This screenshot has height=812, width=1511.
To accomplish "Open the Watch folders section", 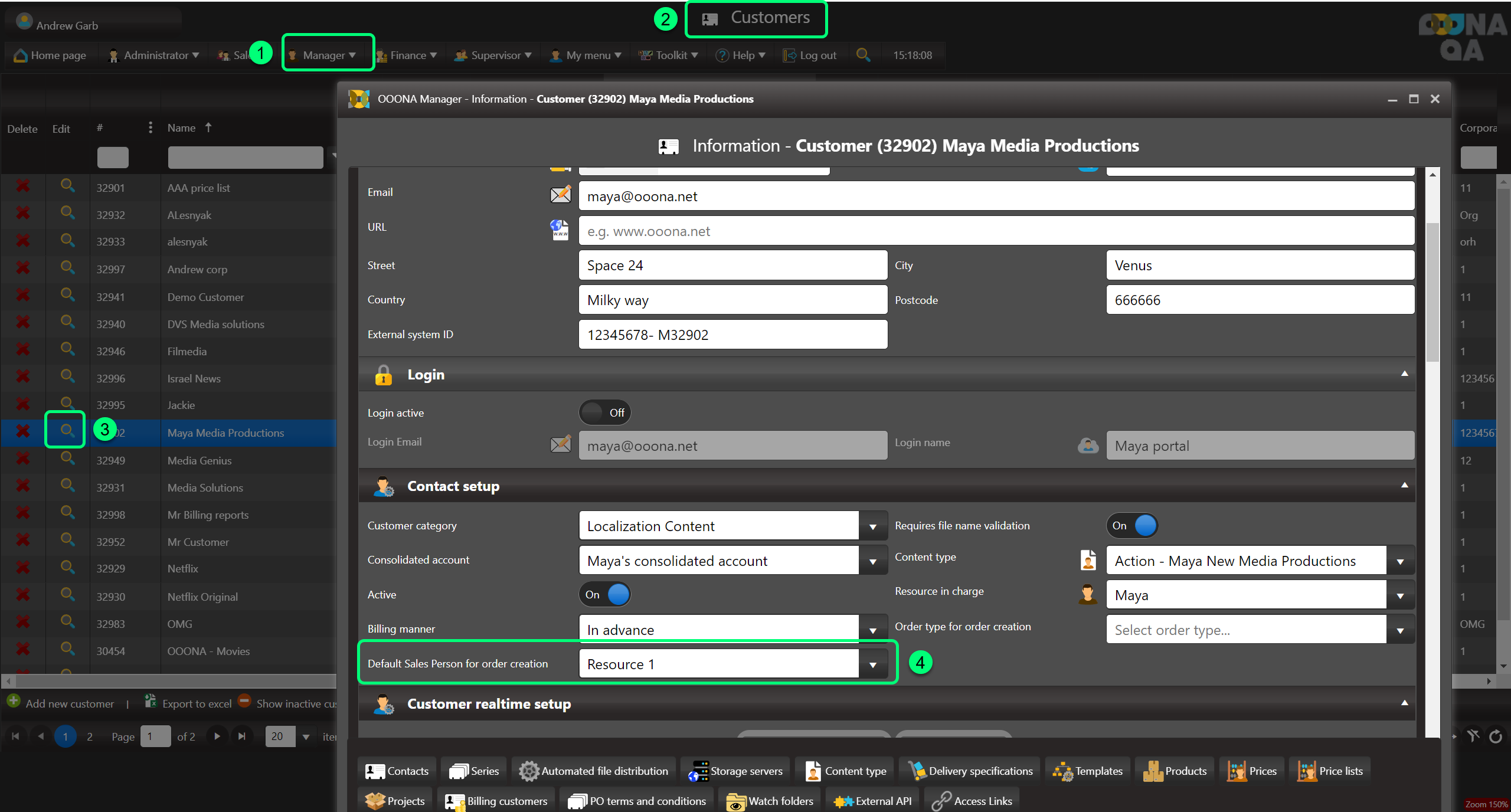I will pyautogui.click(x=770, y=801).
